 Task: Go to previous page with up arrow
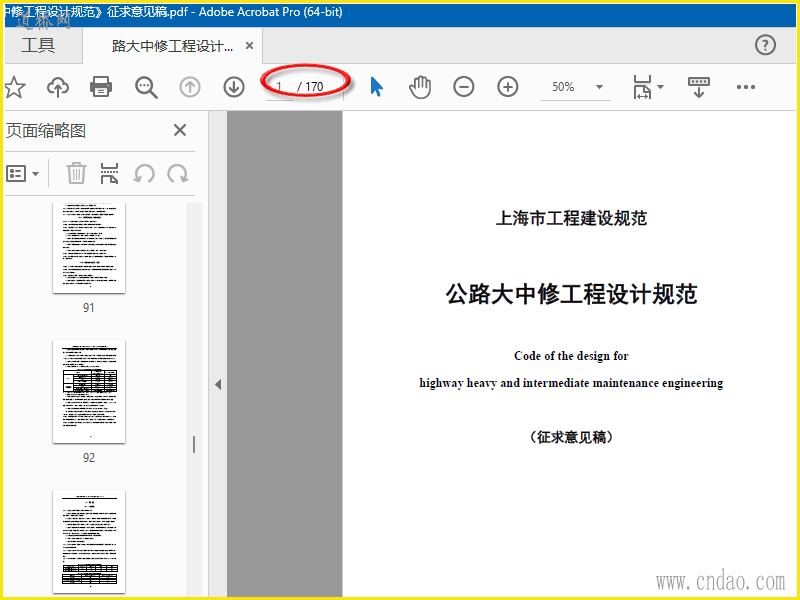(190, 87)
